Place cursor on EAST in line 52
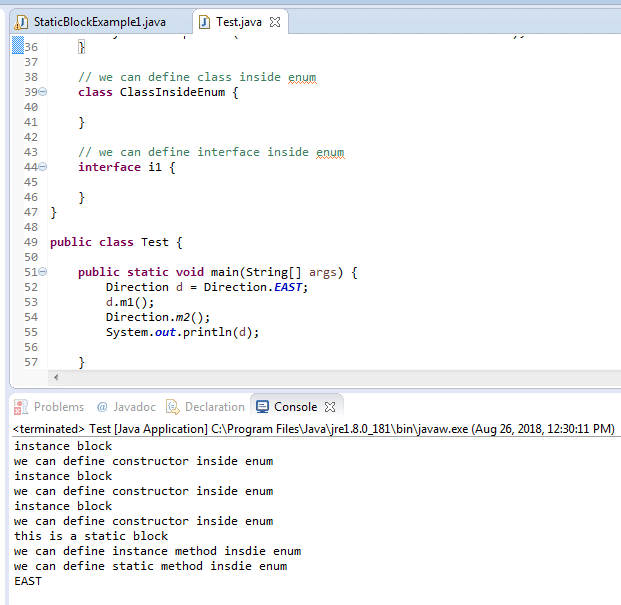621x605 pixels. pos(290,287)
